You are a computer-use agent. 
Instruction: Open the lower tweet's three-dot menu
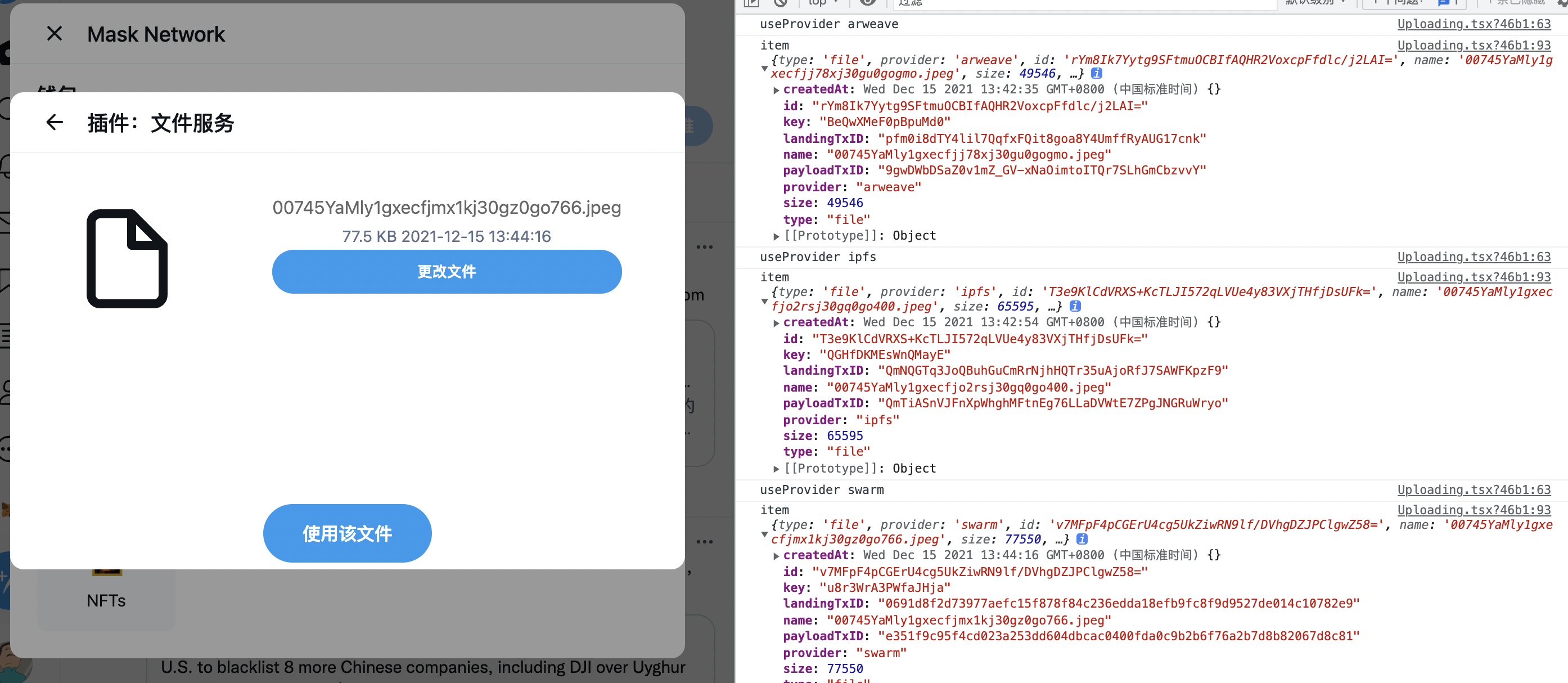(x=704, y=542)
